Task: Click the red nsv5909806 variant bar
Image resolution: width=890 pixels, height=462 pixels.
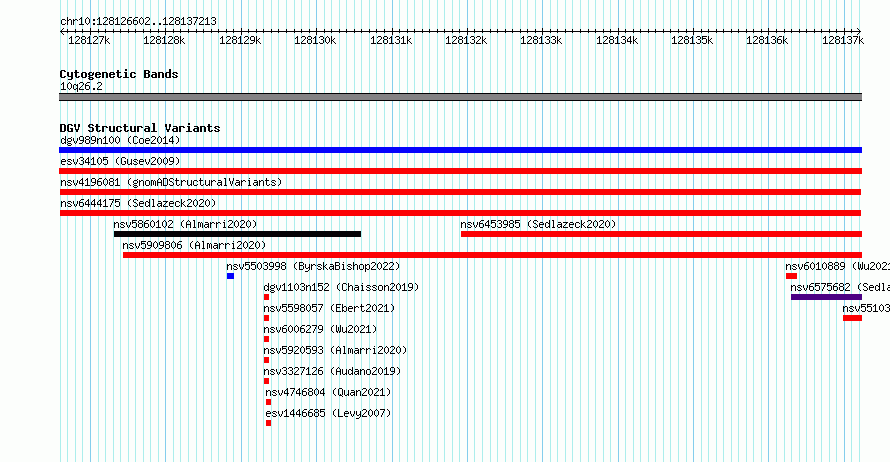Action: [x=492, y=255]
